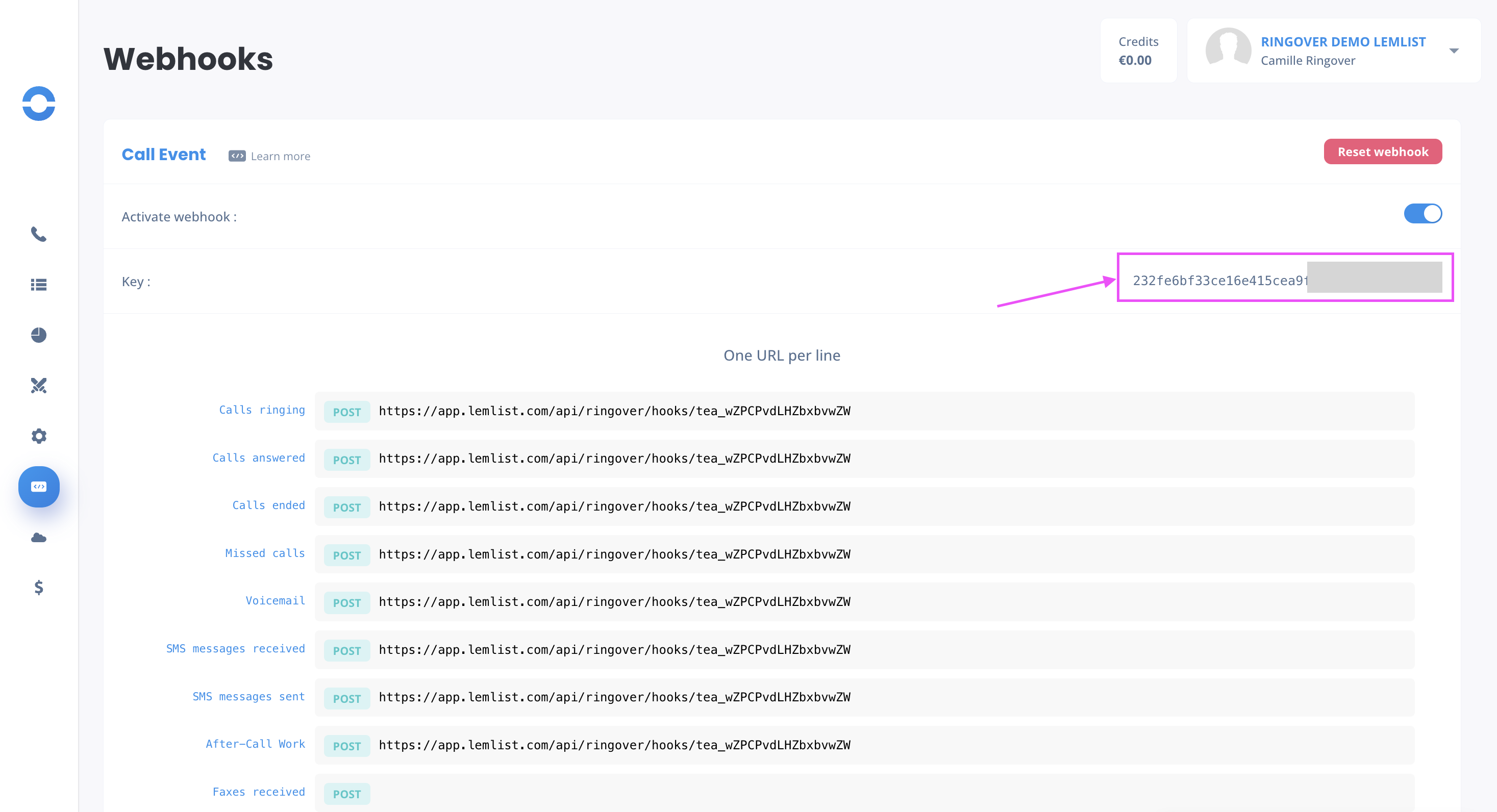The image size is (1497, 812).
Task: Open the cloud icon in sidebar
Action: click(x=39, y=537)
